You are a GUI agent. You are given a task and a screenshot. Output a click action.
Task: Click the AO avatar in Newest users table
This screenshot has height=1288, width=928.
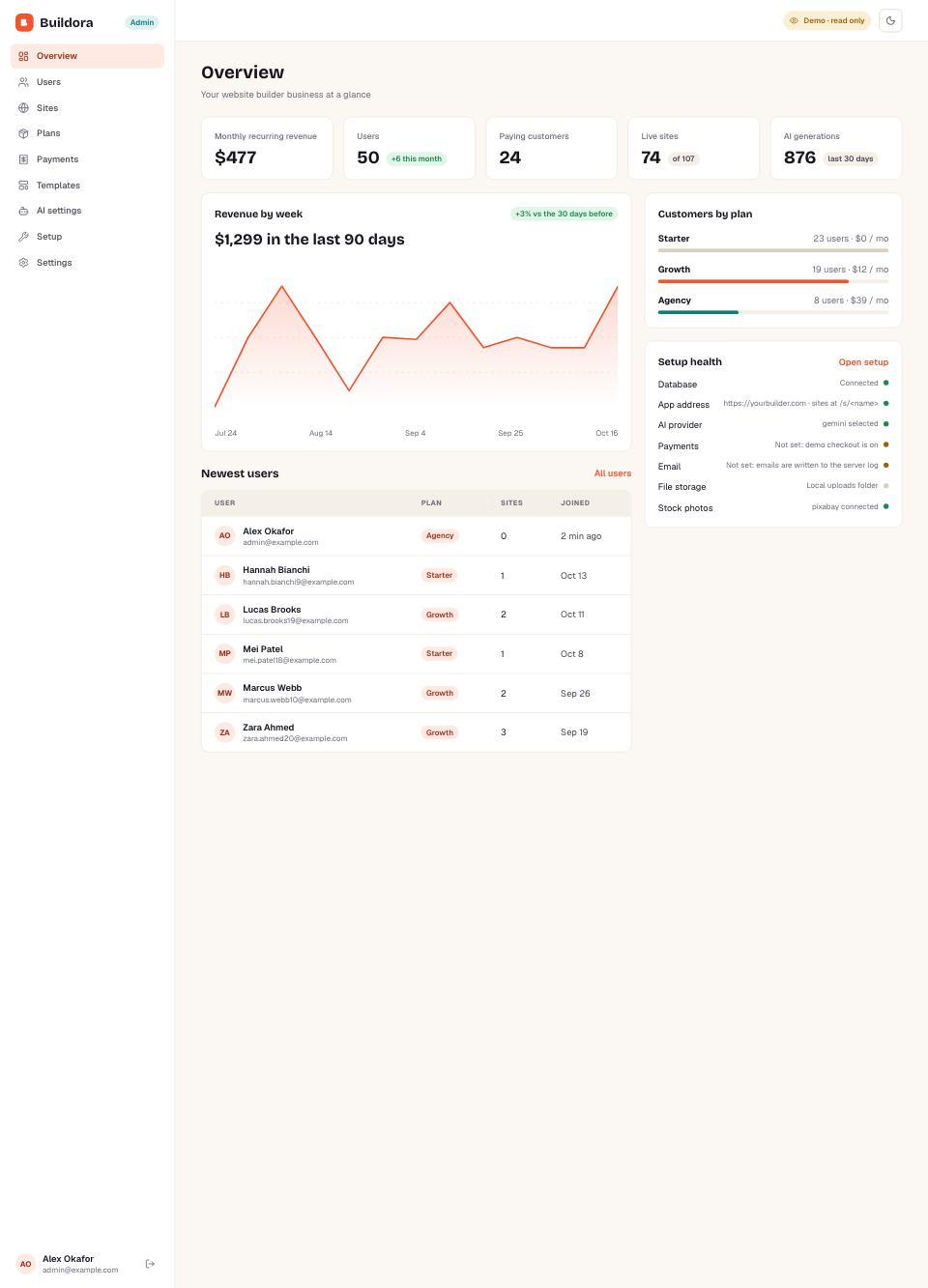(224, 535)
